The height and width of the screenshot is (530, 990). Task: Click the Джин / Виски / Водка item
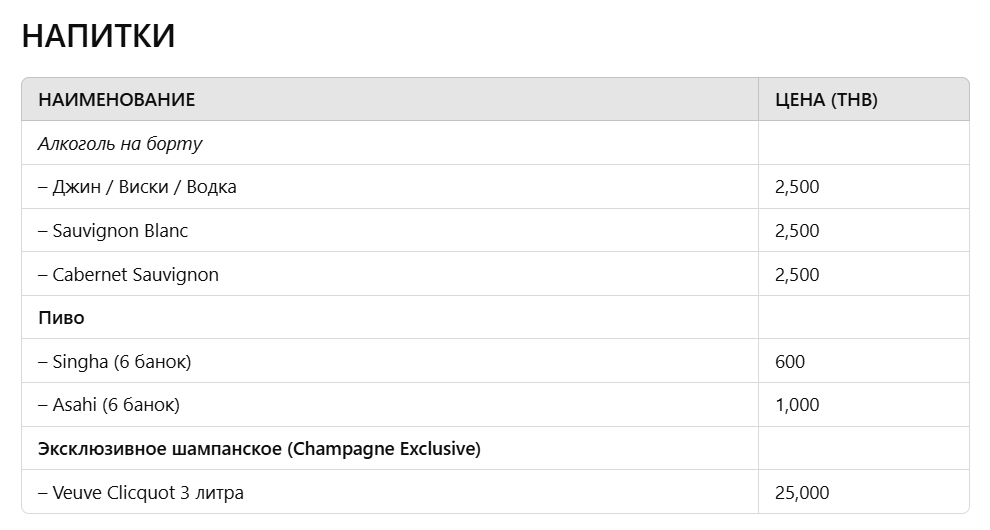(137, 187)
